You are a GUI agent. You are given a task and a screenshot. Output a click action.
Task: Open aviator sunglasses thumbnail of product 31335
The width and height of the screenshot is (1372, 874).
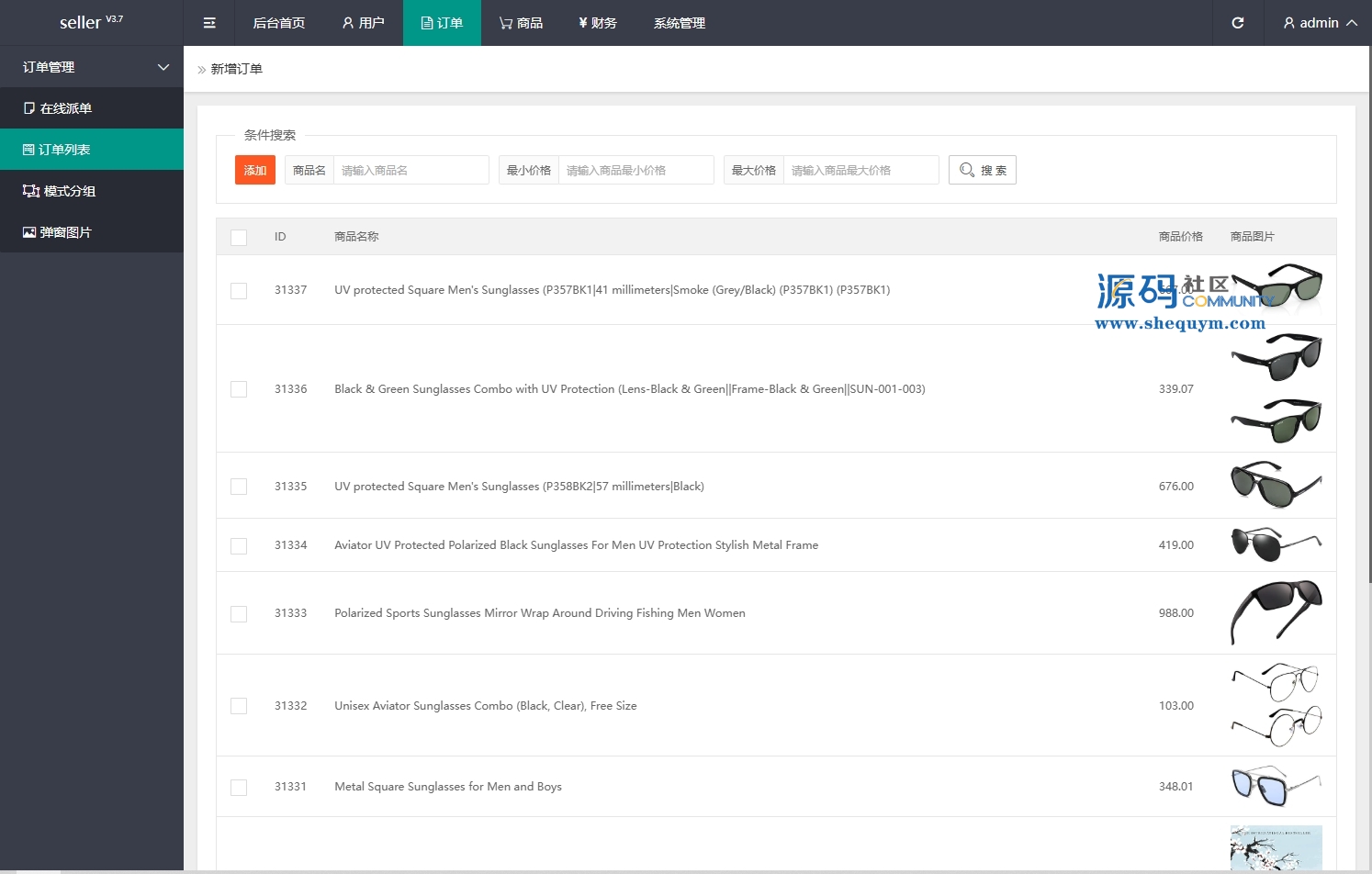pos(1276,485)
